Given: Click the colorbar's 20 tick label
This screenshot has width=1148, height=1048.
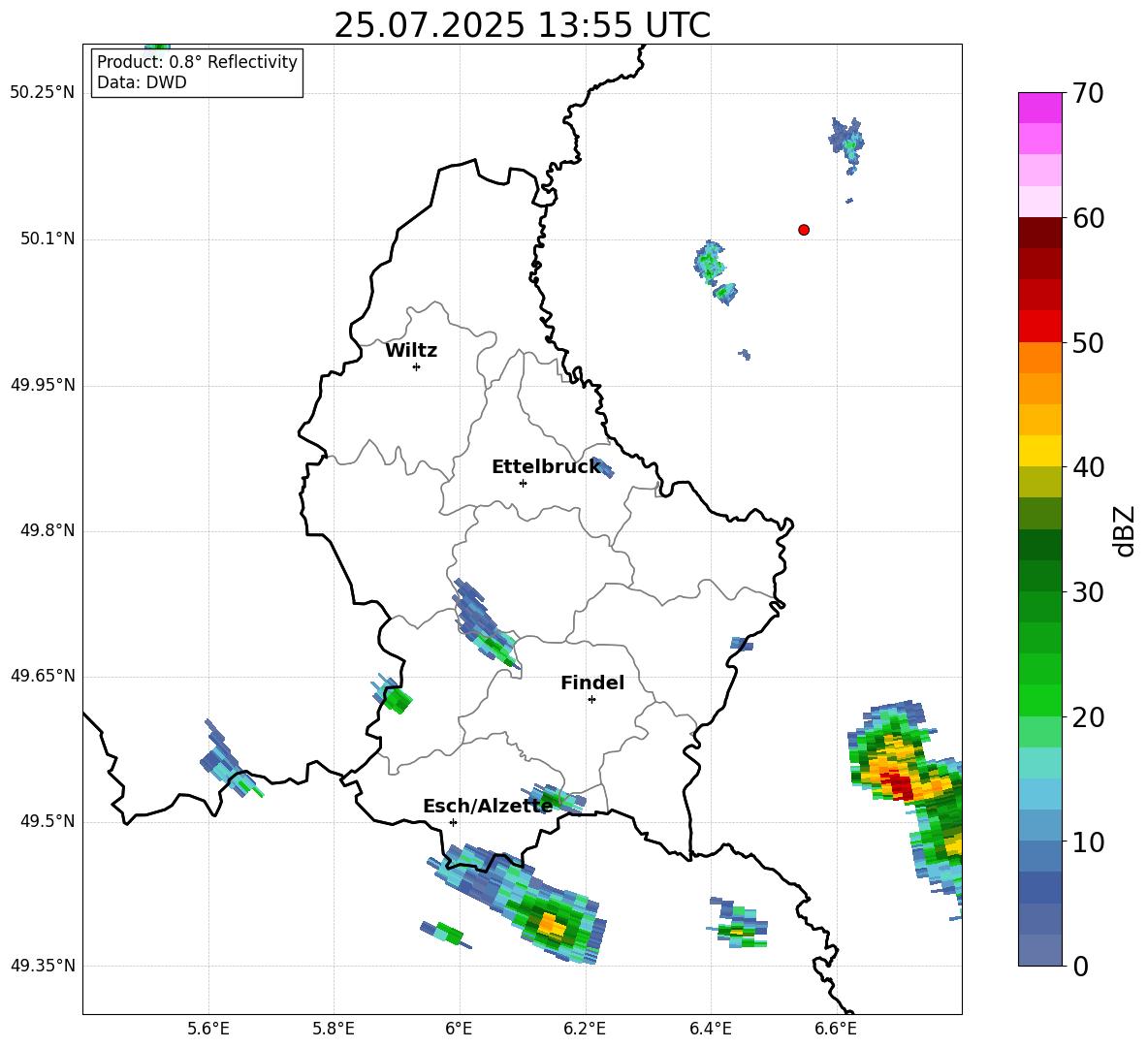Looking at the screenshot, I should (1089, 716).
